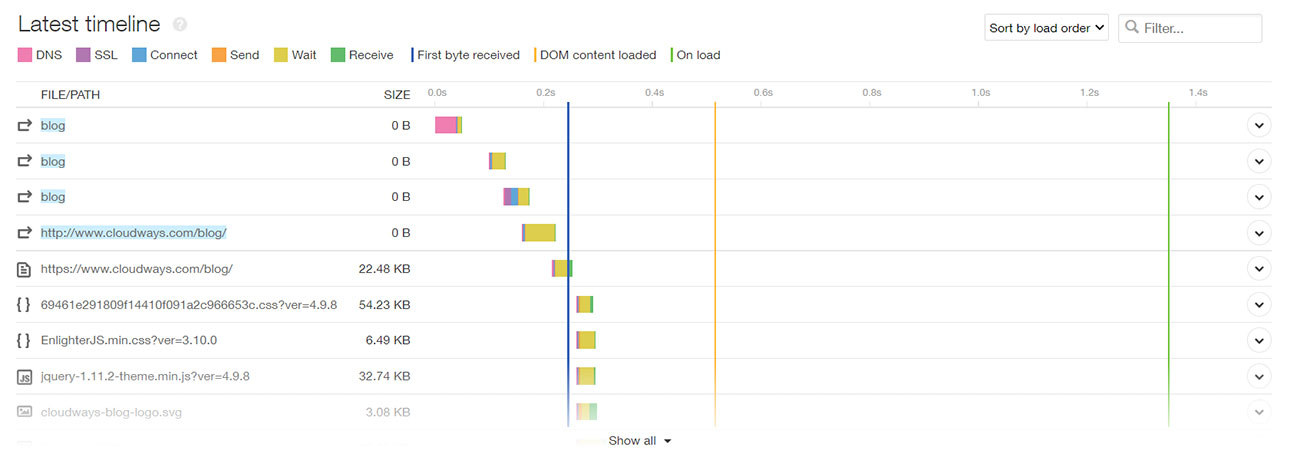This screenshot has height=460, width=1300.
Task: Expand details for the first blog request
Action: coord(1259,126)
